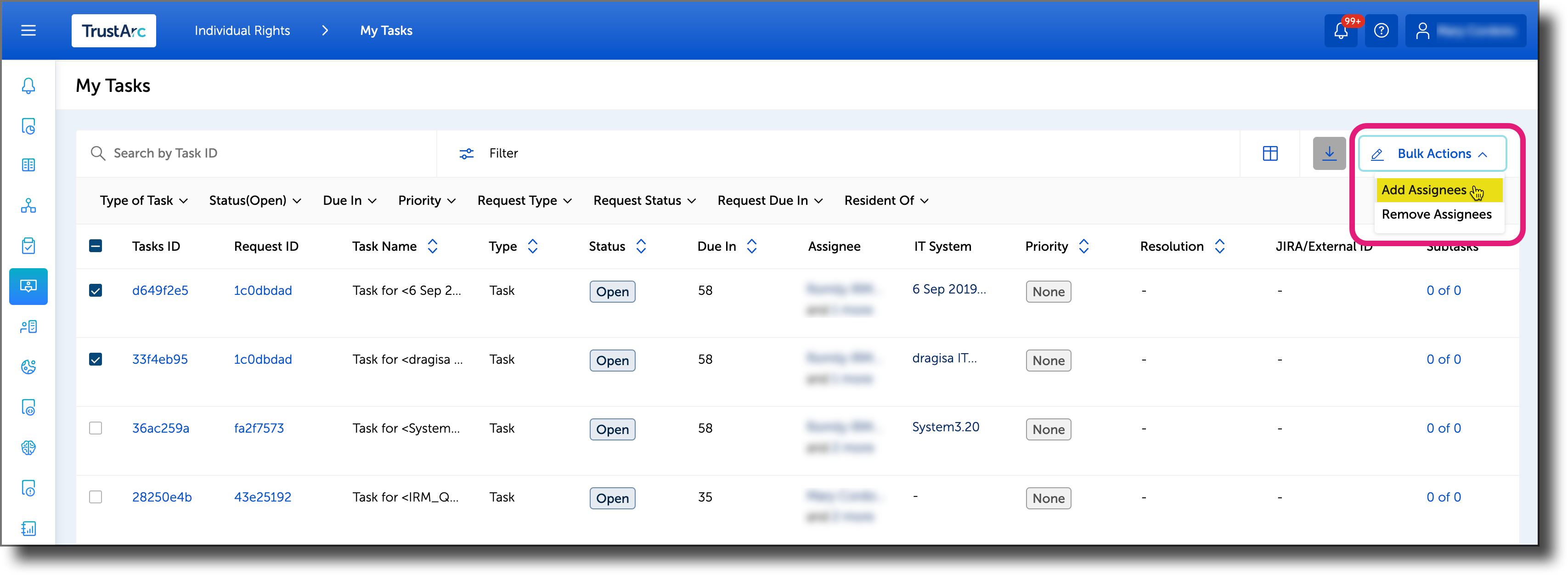Screen dimensions: 1568x575
Task: Click the select-all checkbox in the header
Action: (96, 246)
